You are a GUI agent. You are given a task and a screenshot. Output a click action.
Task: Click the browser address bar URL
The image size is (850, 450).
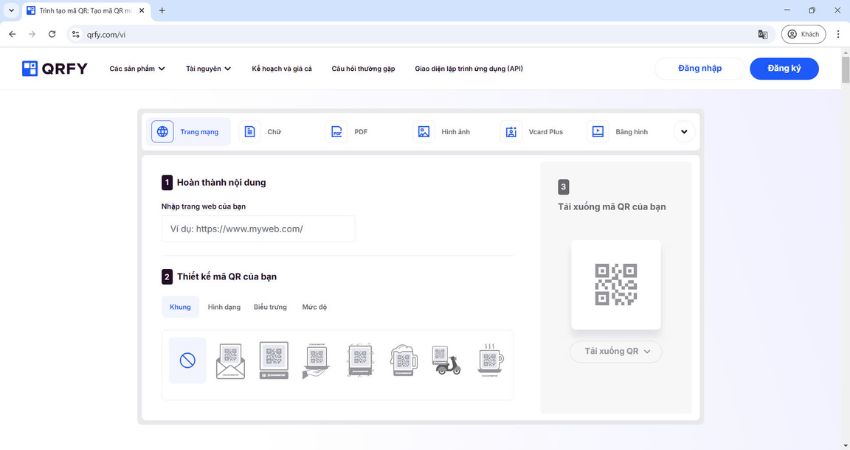[x=106, y=35]
